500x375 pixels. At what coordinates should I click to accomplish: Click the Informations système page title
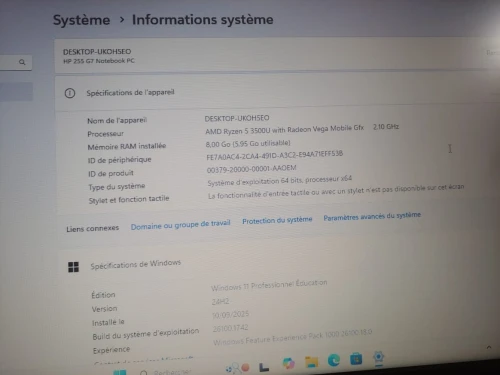(x=203, y=19)
